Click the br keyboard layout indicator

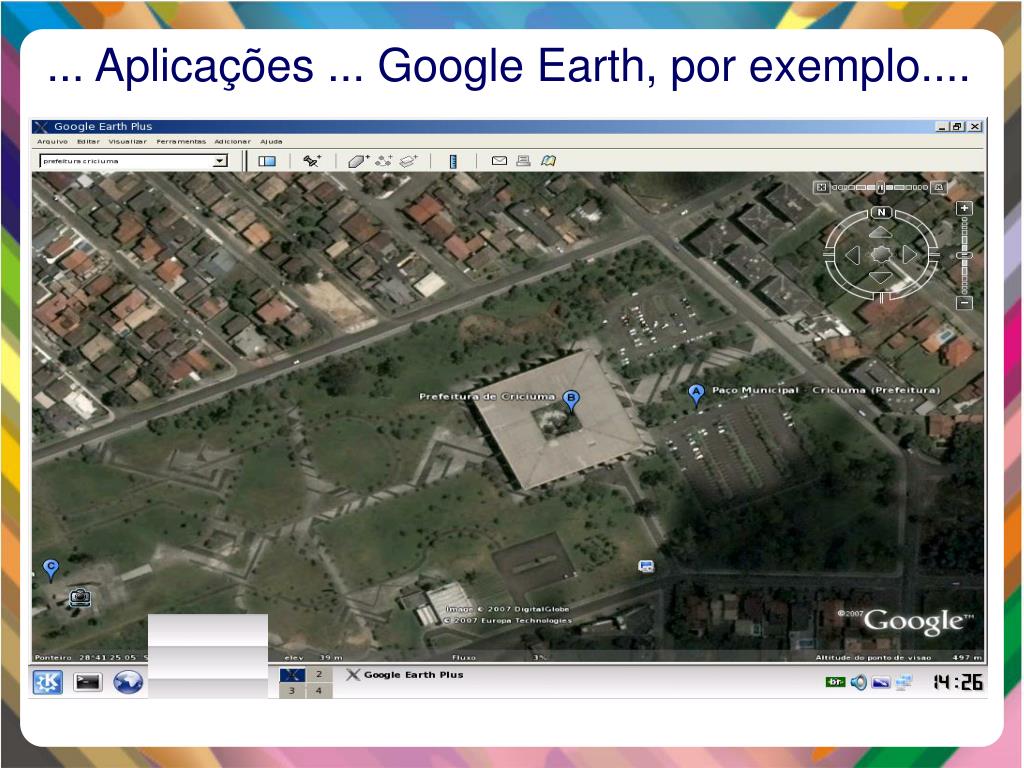(x=835, y=682)
